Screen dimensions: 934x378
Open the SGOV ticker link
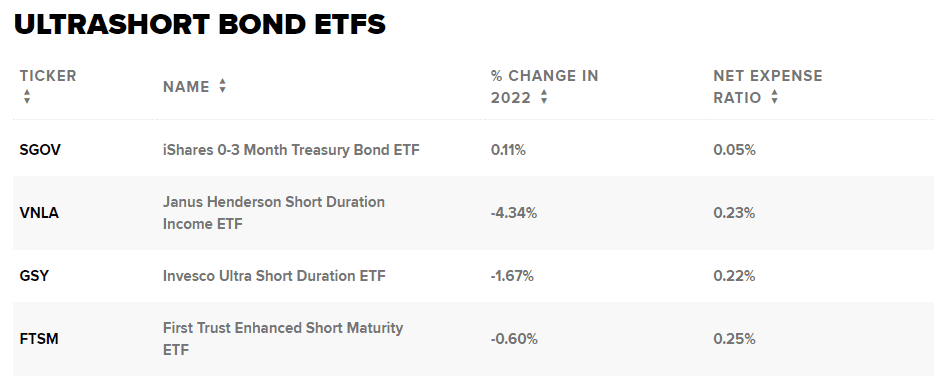click(40, 150)
